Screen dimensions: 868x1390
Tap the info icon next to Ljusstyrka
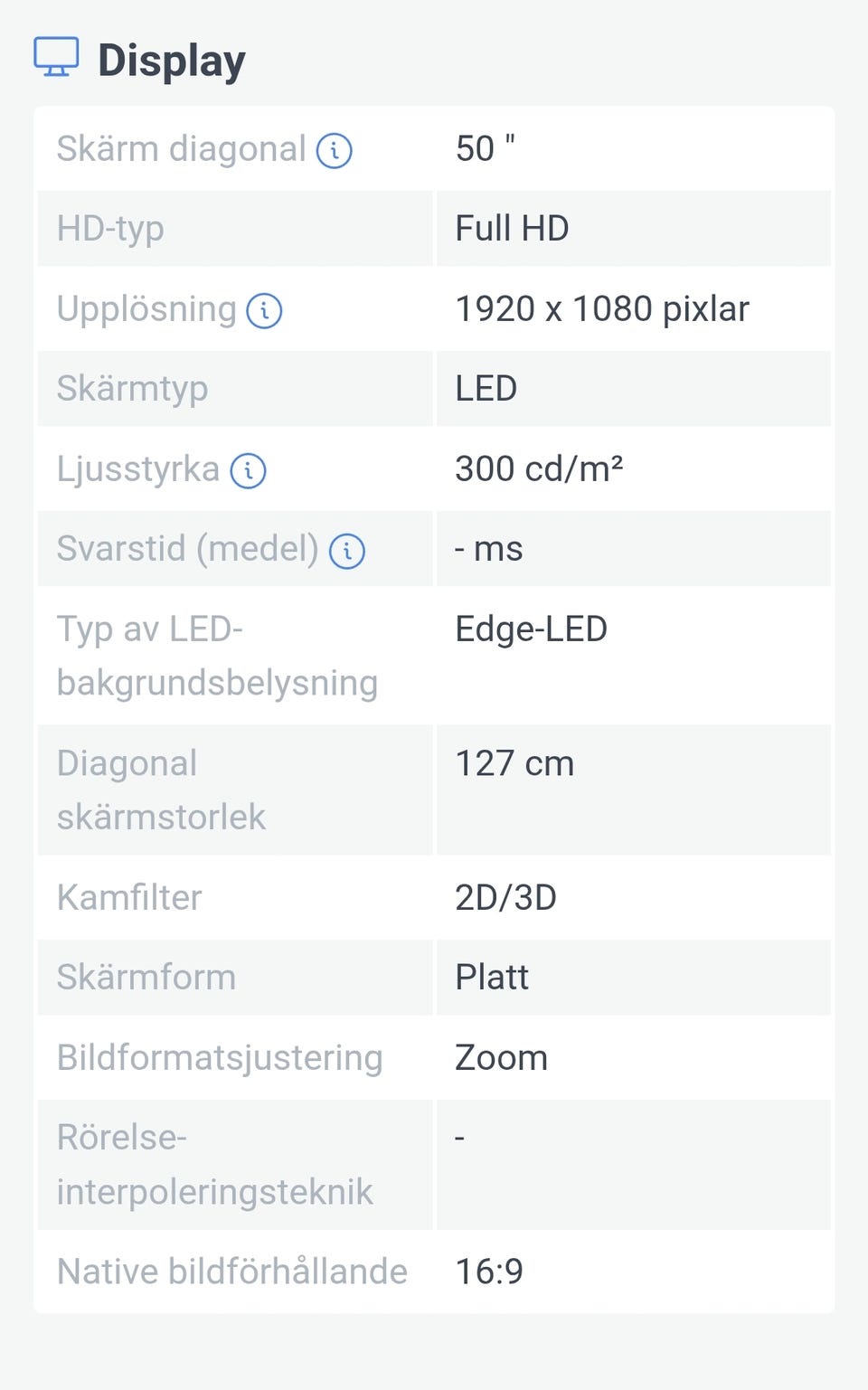tap(248, 470)
